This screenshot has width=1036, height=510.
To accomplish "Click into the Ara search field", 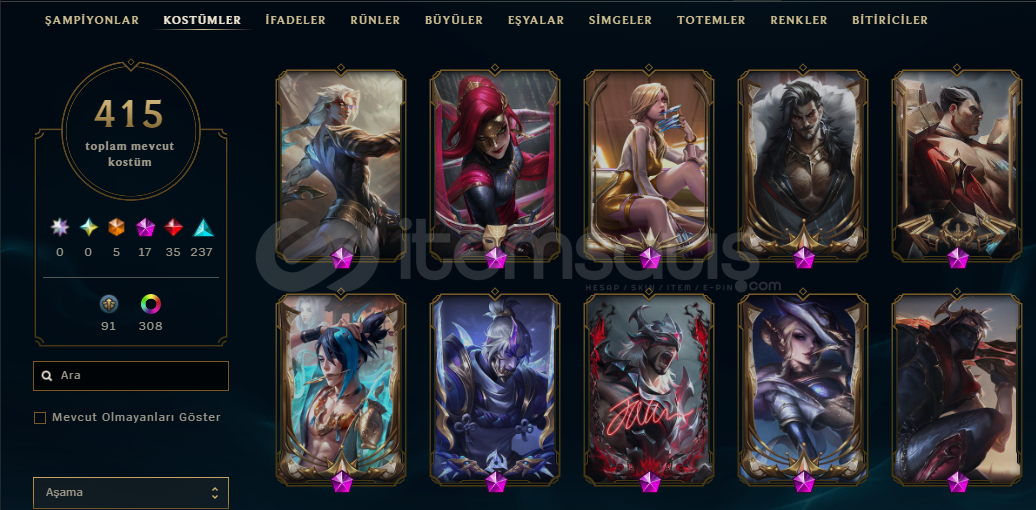I will click(x=131, y=375).
